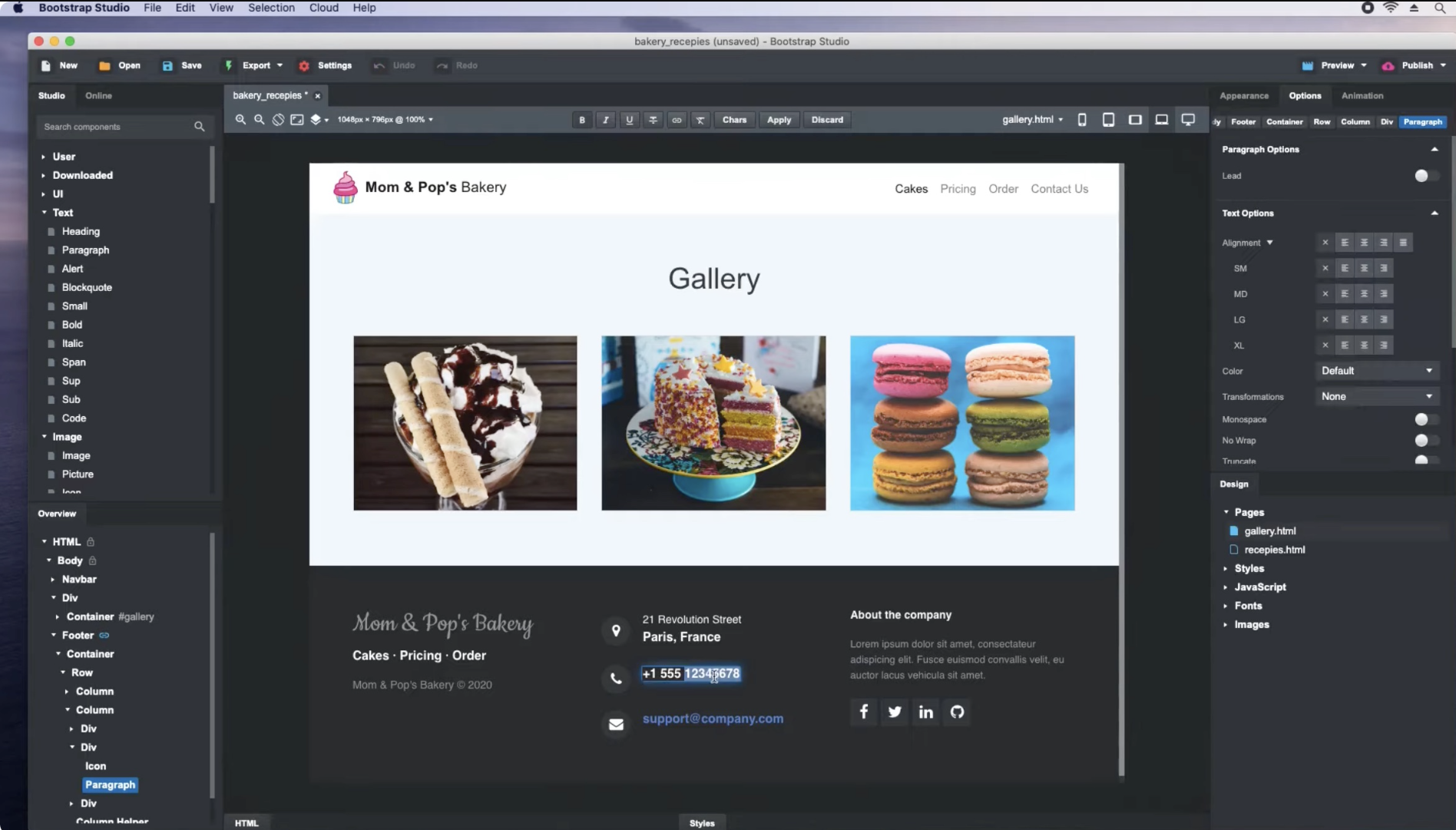The height and width of the screenshot is (830, 1456).
Task: Switch canvas to desktop monitor view
Action: click(1188, 120)
